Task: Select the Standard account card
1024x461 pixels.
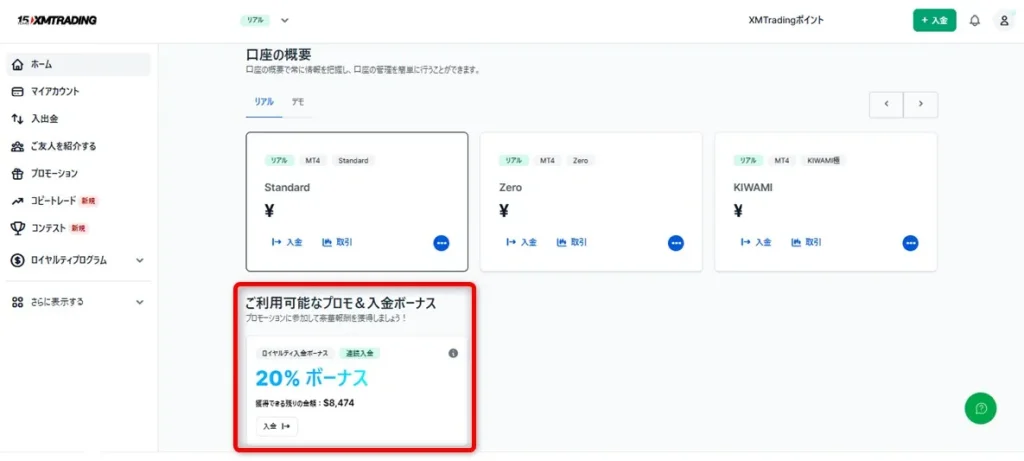Action: (x=357, y=202)
